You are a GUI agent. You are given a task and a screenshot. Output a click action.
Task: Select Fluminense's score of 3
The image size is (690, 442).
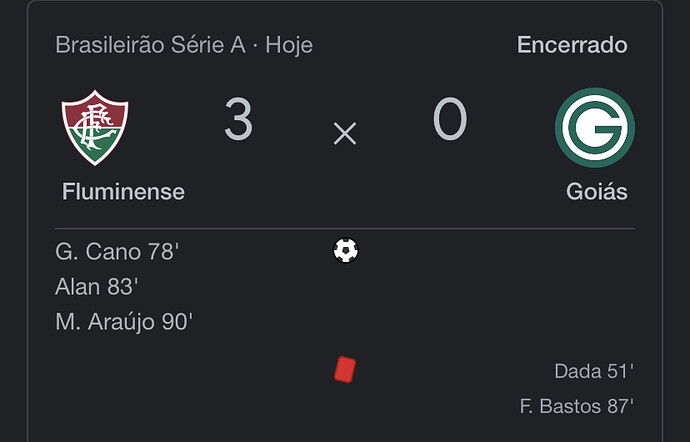click(x=239, y=119)
